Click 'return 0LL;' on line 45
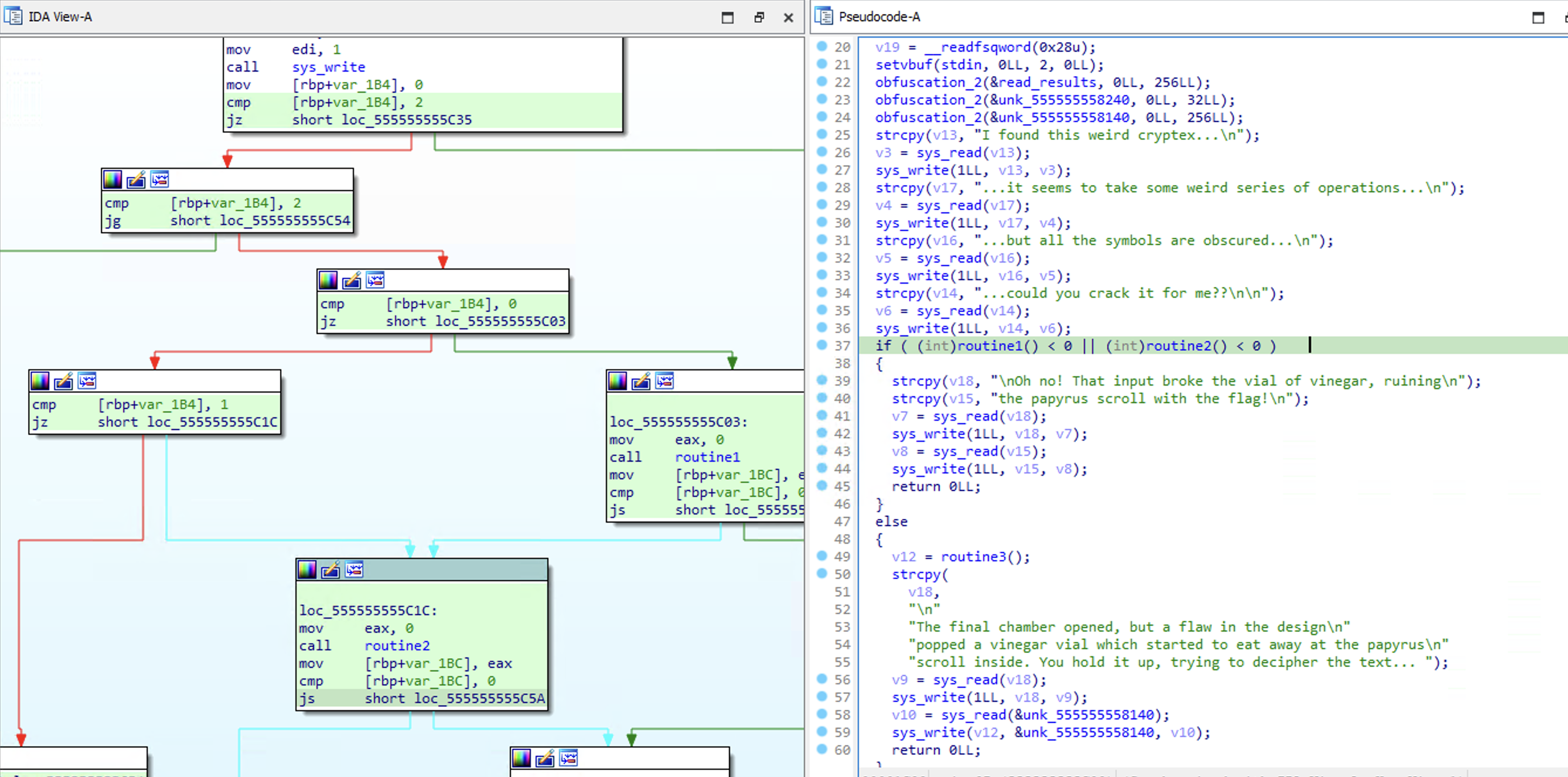The height and width of the screenshot is (777, 1568). (x=936, y=486)
